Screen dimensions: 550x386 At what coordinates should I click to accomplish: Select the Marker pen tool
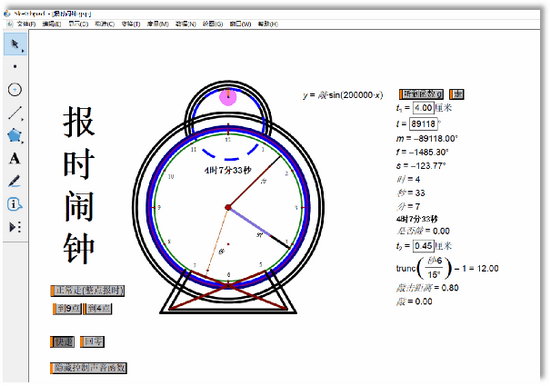pyautogui.click(x=14, y=181)
